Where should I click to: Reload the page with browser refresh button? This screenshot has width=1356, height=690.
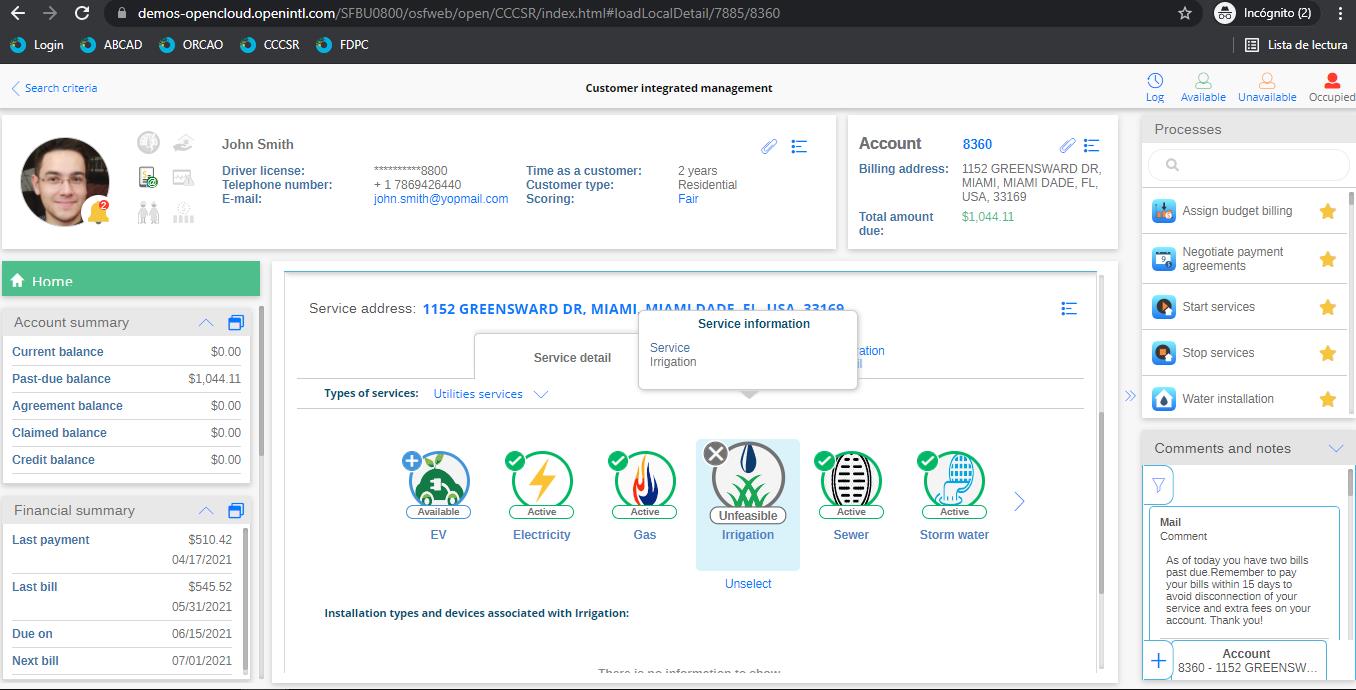coord(82,13)
